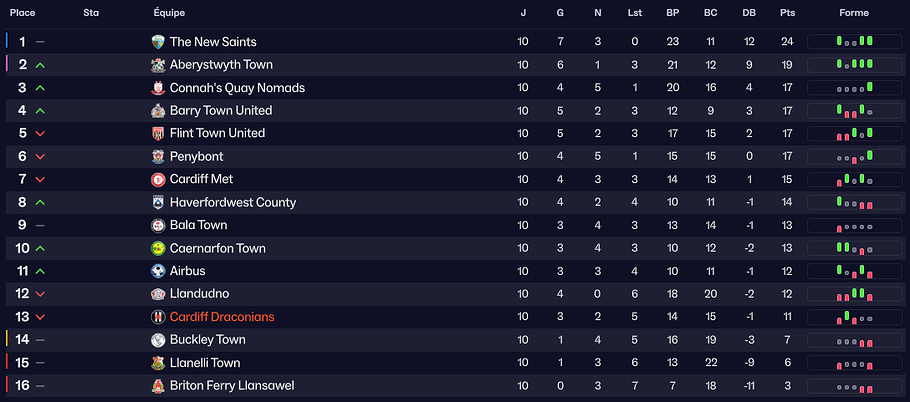Image resolution: width=910 pixels, height=402 pixels.
Task: Click Connah's Quay Nomads crest icon
Action: tap(158, 88)
